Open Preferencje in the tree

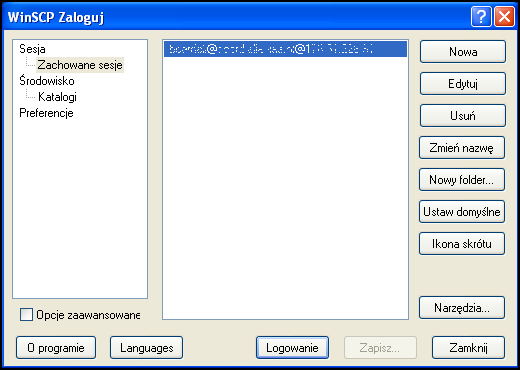tap(46, 113)
